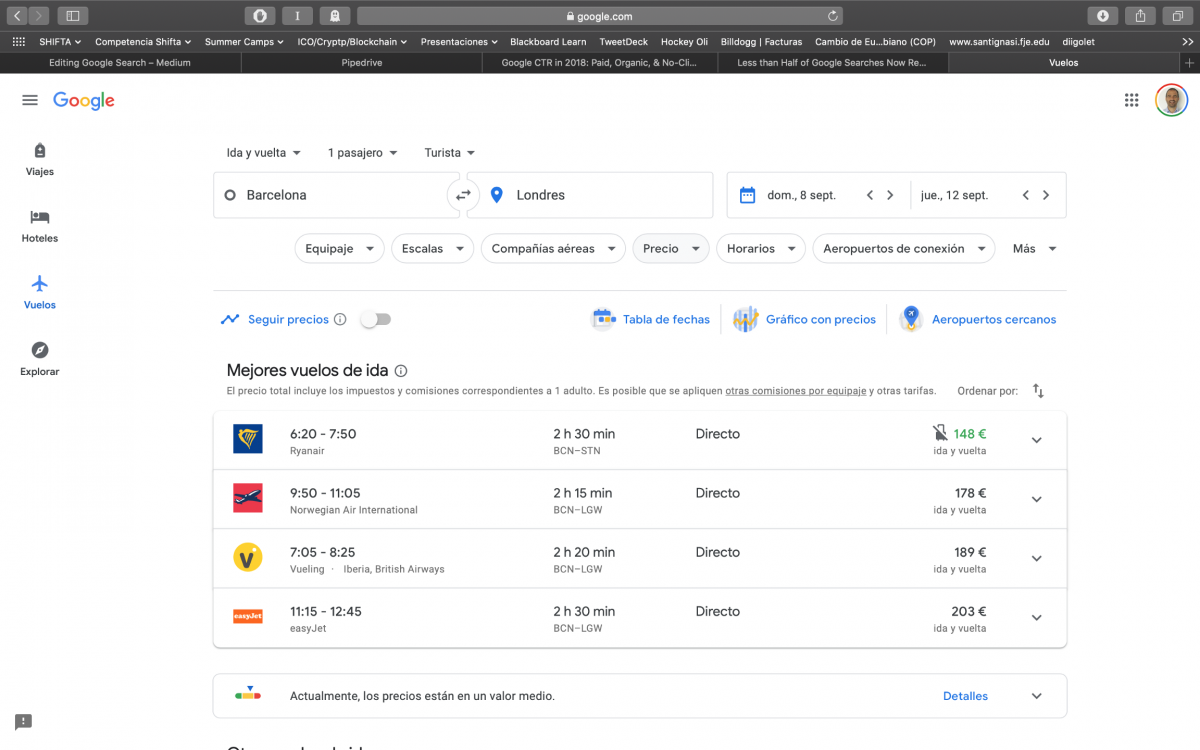The image size is (1200, 750).
Task: Open Hoteles in the sidebar
Action: point(40,226)
